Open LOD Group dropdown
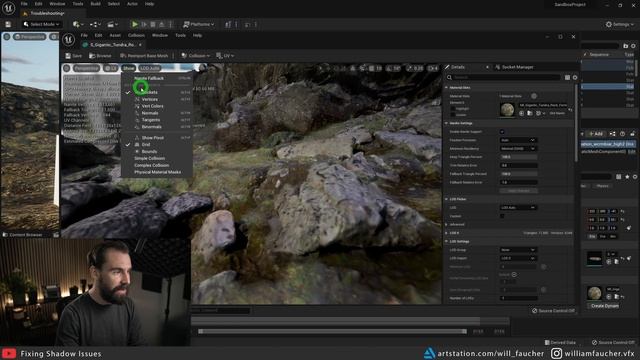Viewport: 640px width, 360px height. (518, 250)
